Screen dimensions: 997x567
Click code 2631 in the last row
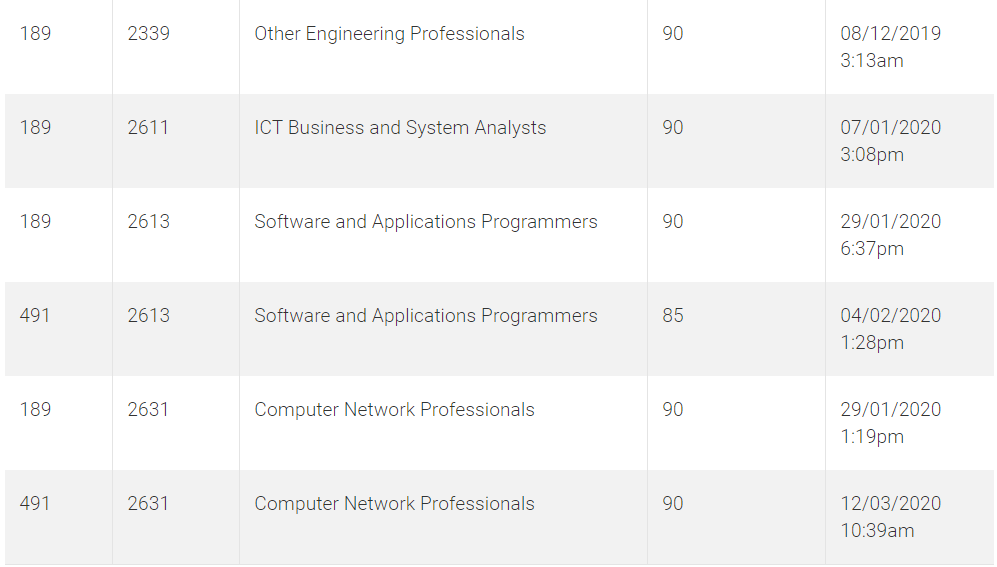(148, 504)
